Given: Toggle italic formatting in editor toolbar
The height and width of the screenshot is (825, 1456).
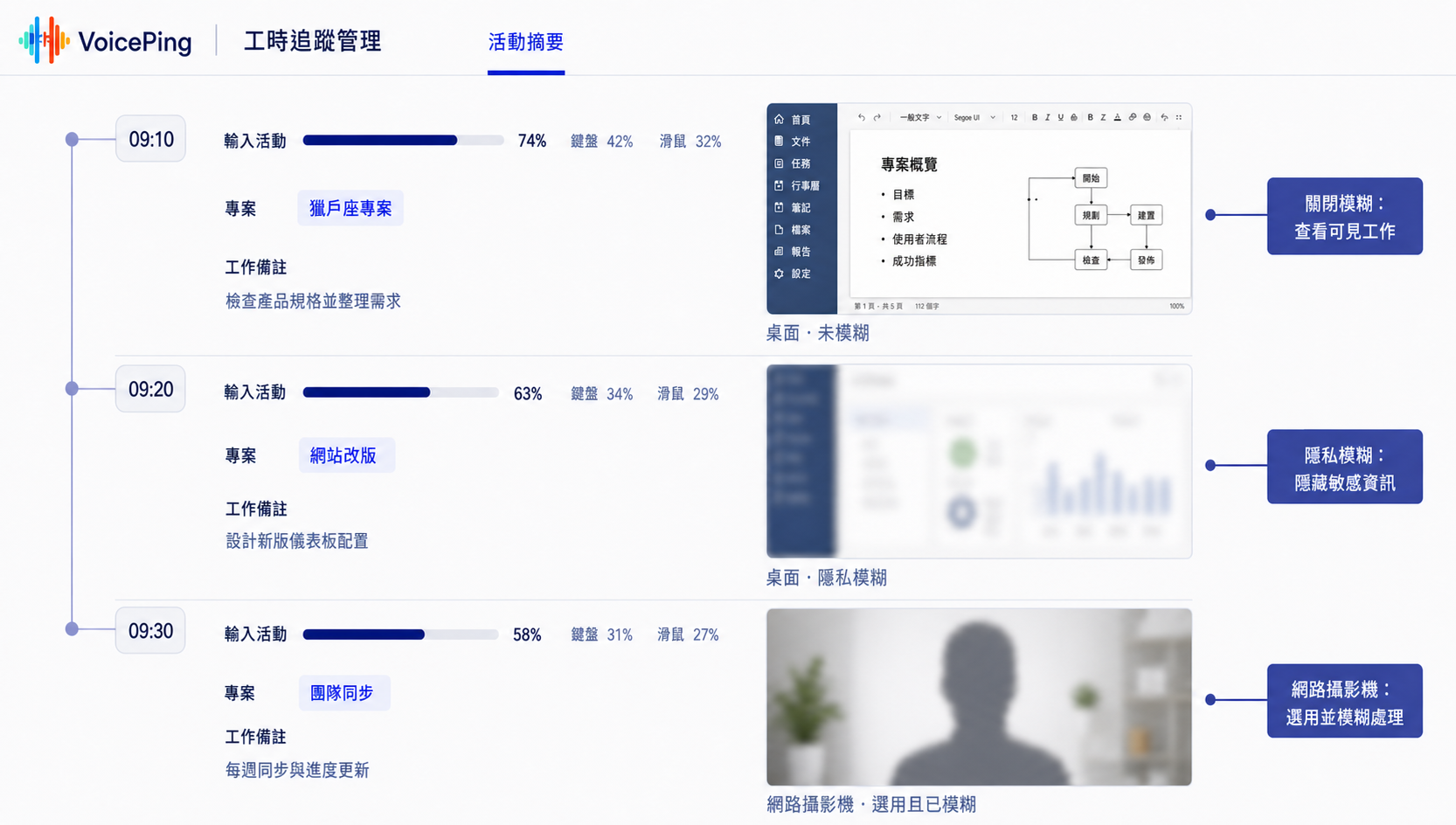Looking at the screenshot, I should (x=1047, y=117).
